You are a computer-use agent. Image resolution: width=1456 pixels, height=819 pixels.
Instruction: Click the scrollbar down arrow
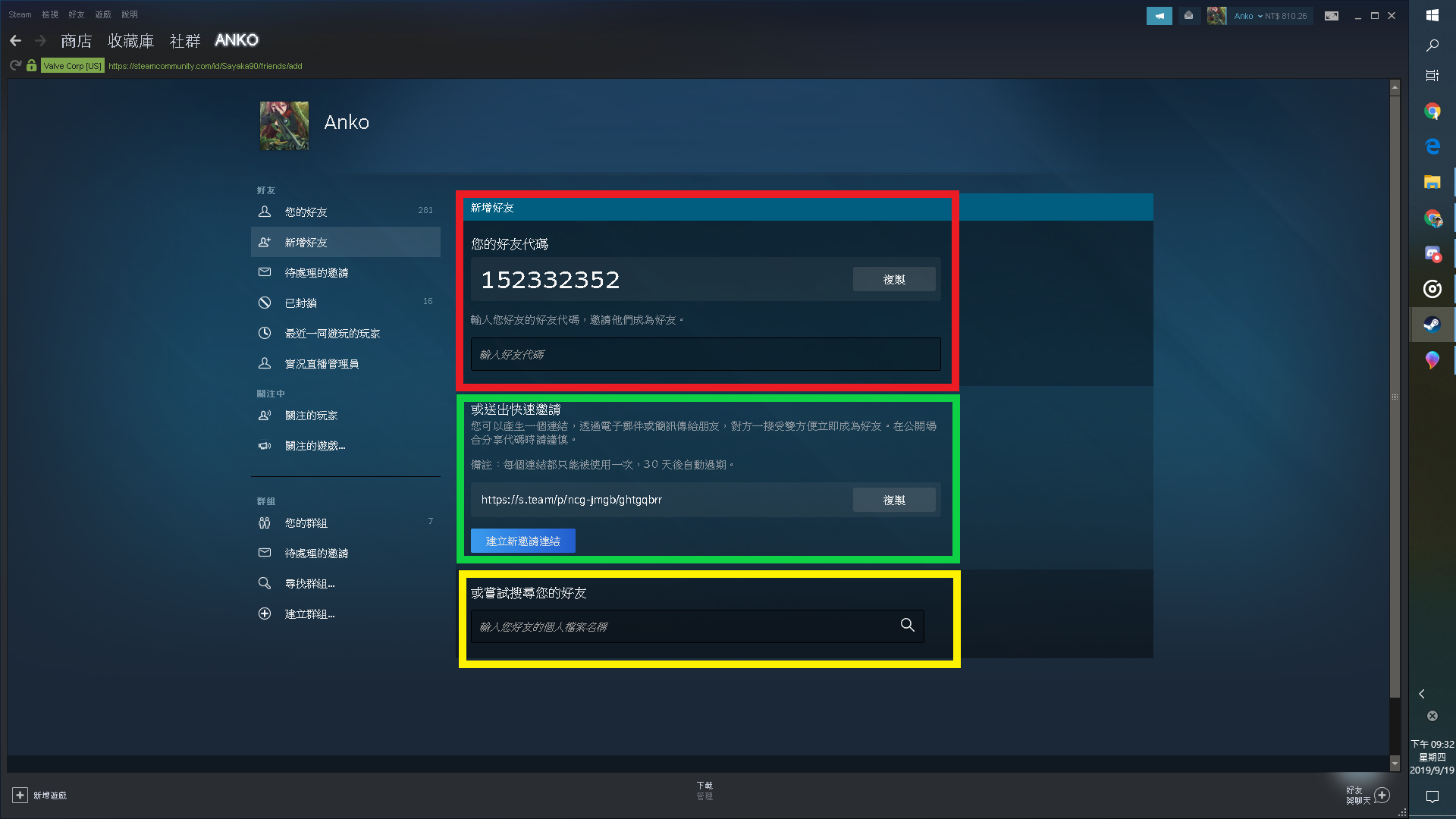pos(1395,763)
